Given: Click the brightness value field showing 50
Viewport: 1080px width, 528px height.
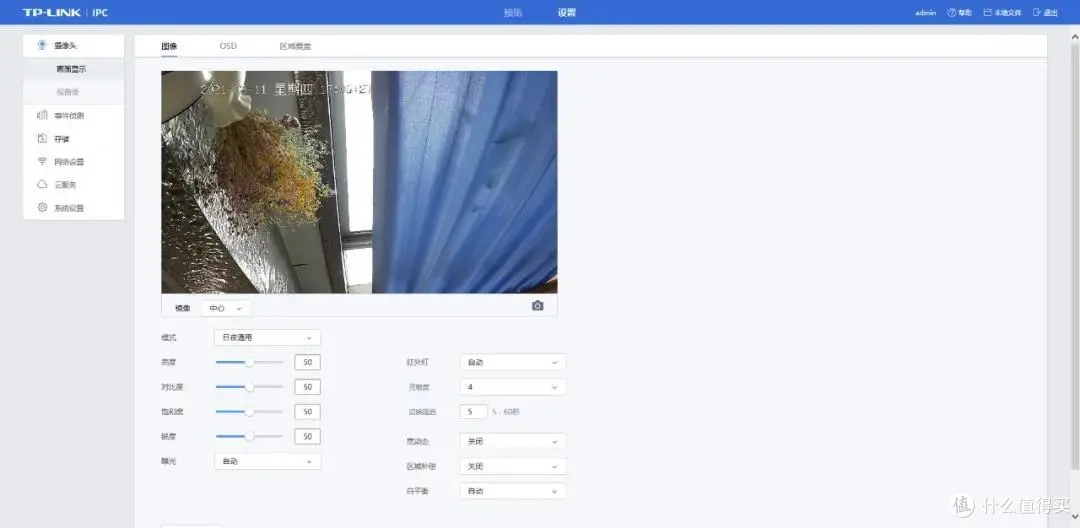Looking at the screenshot, I should click(x=307, y=362).
